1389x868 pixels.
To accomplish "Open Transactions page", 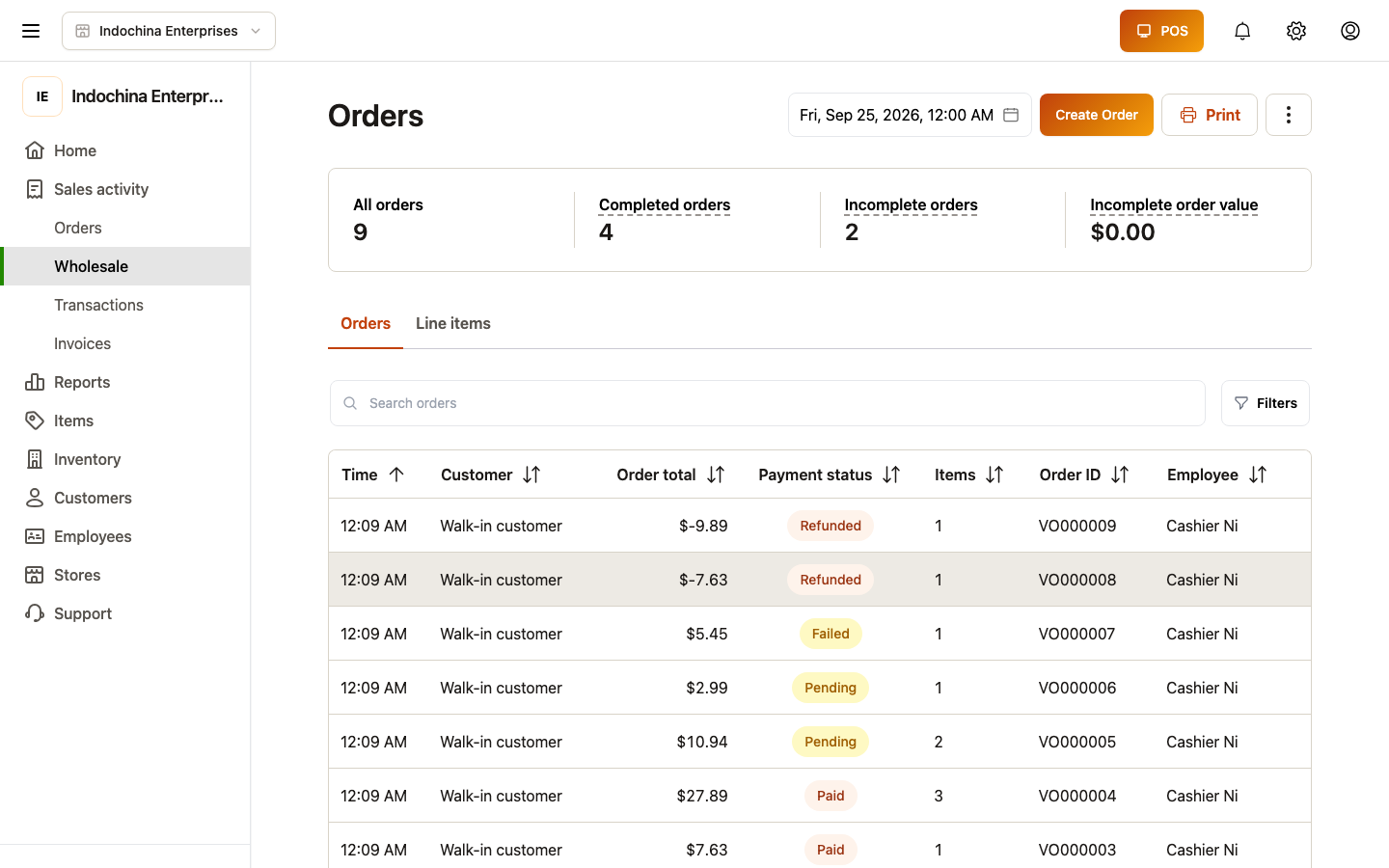I will pyautogui.click(x=125, y=305).
